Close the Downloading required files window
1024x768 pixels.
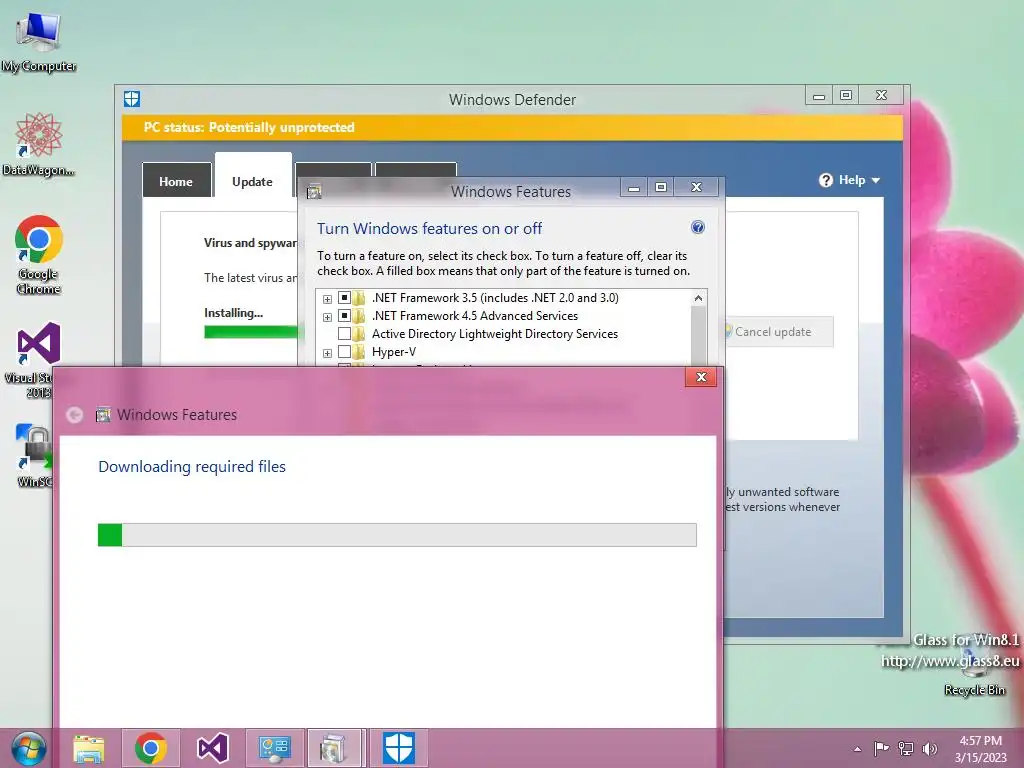701,377
